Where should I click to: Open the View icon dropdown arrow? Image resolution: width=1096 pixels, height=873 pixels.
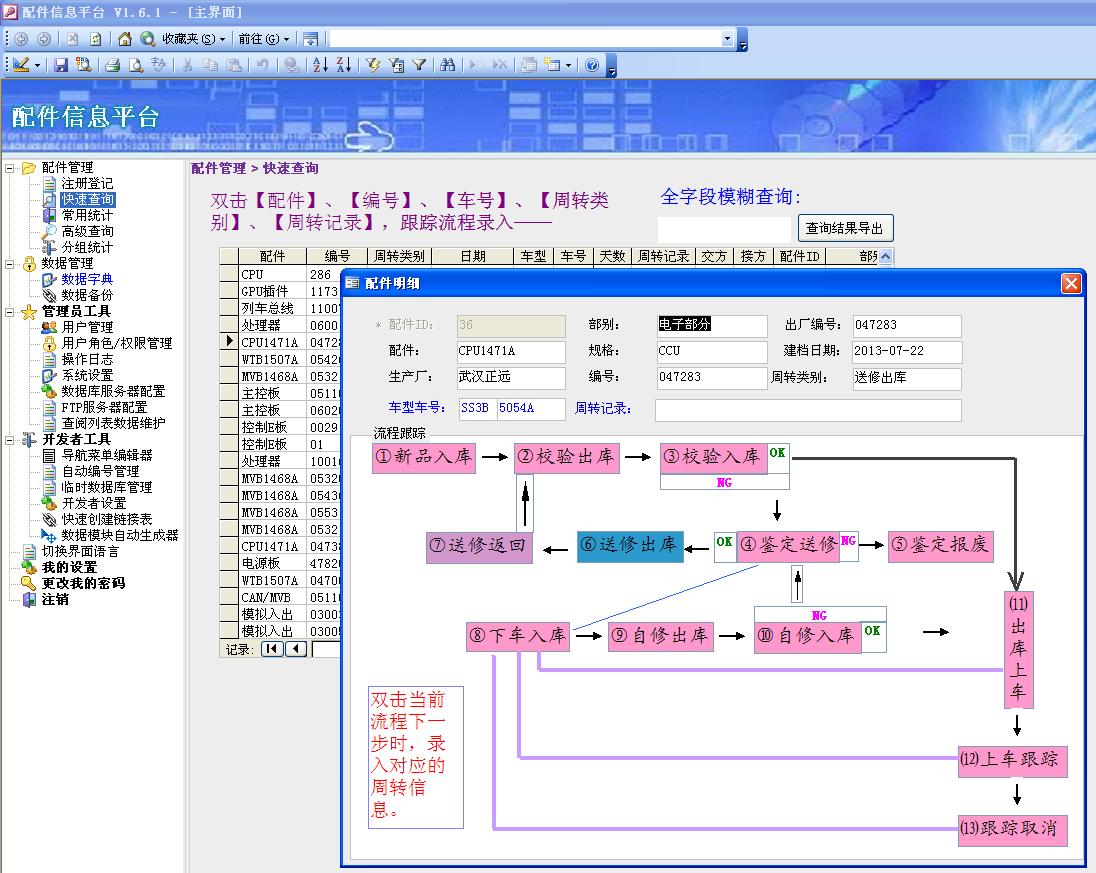(x=37, y=66)
